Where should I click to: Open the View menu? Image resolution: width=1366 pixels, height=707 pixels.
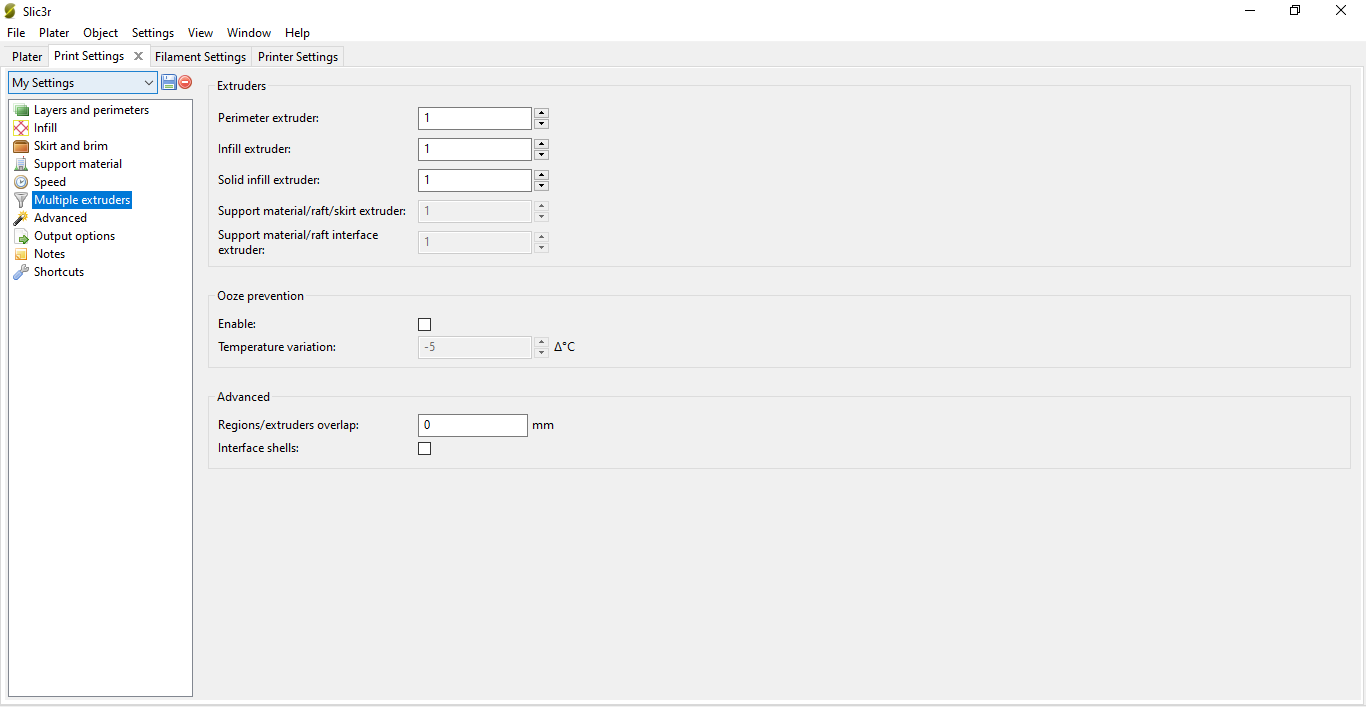tap(200, 33)
